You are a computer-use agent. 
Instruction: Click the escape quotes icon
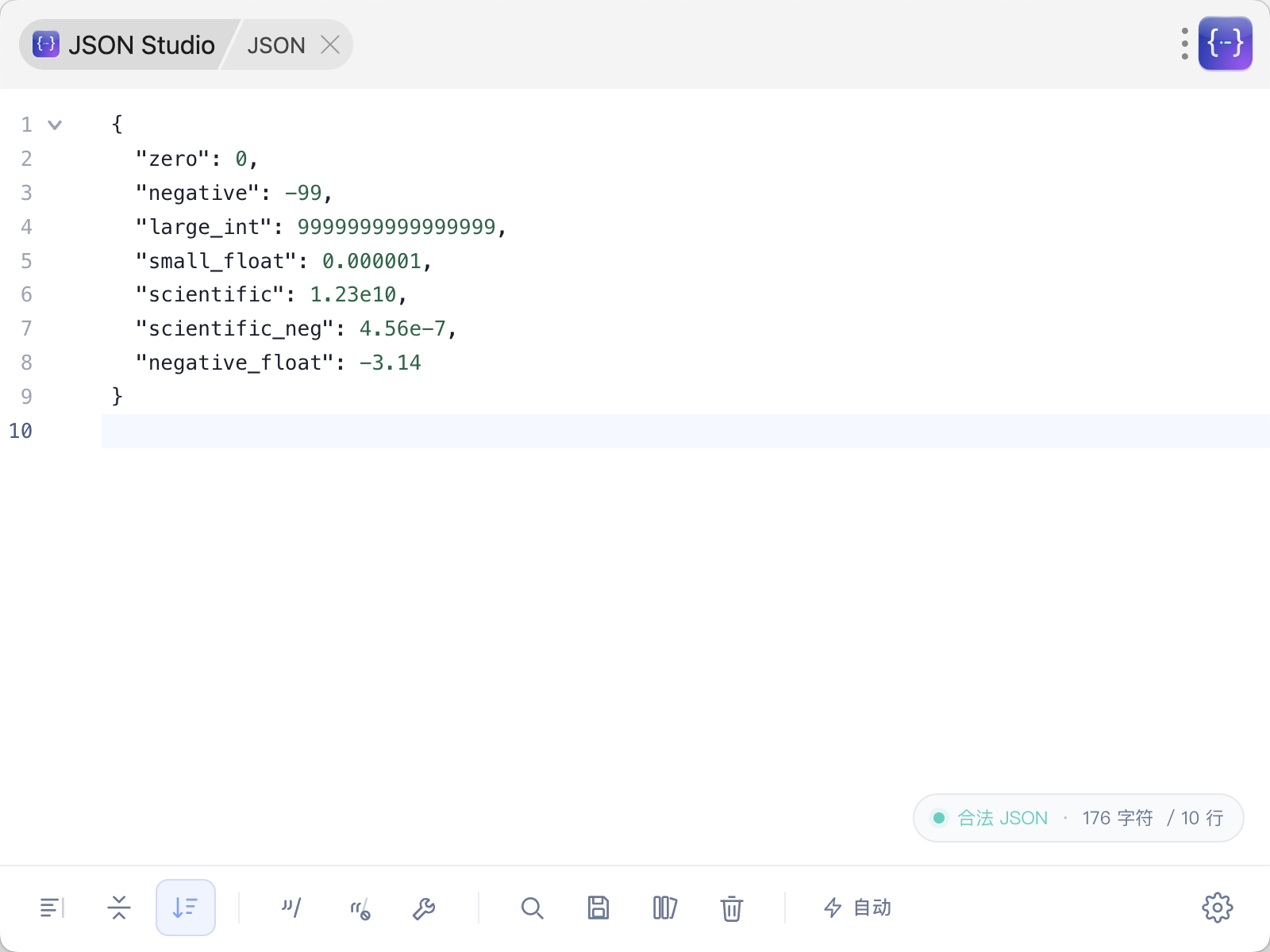[x=291, y=908]
